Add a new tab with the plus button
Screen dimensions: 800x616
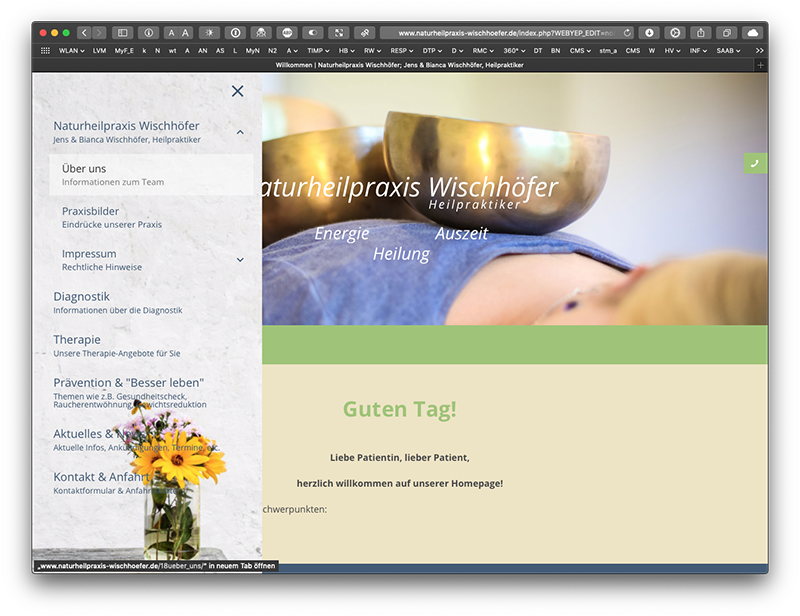coord(760,65)
